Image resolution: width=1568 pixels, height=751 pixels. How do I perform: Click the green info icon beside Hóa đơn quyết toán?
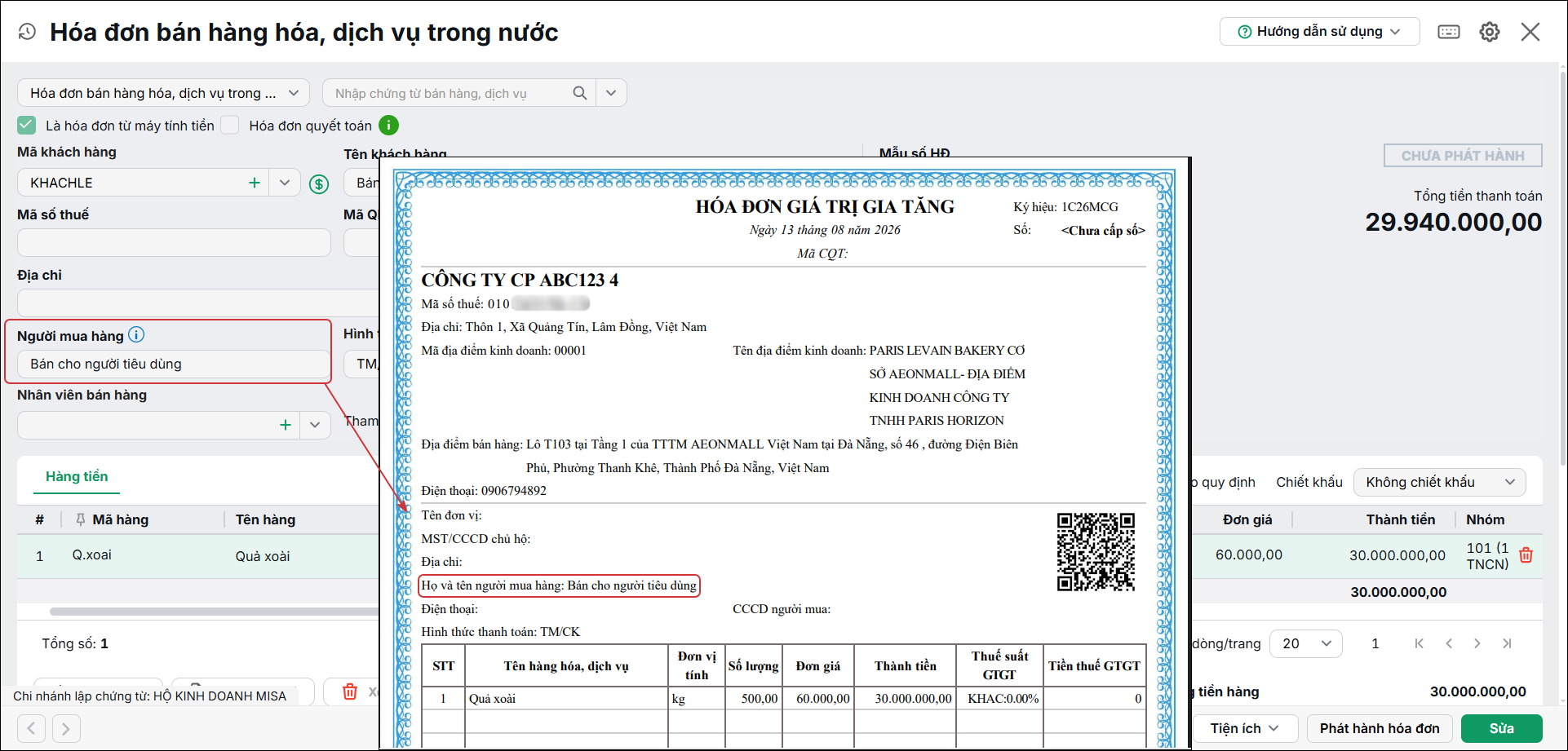[x=389, y=126]
